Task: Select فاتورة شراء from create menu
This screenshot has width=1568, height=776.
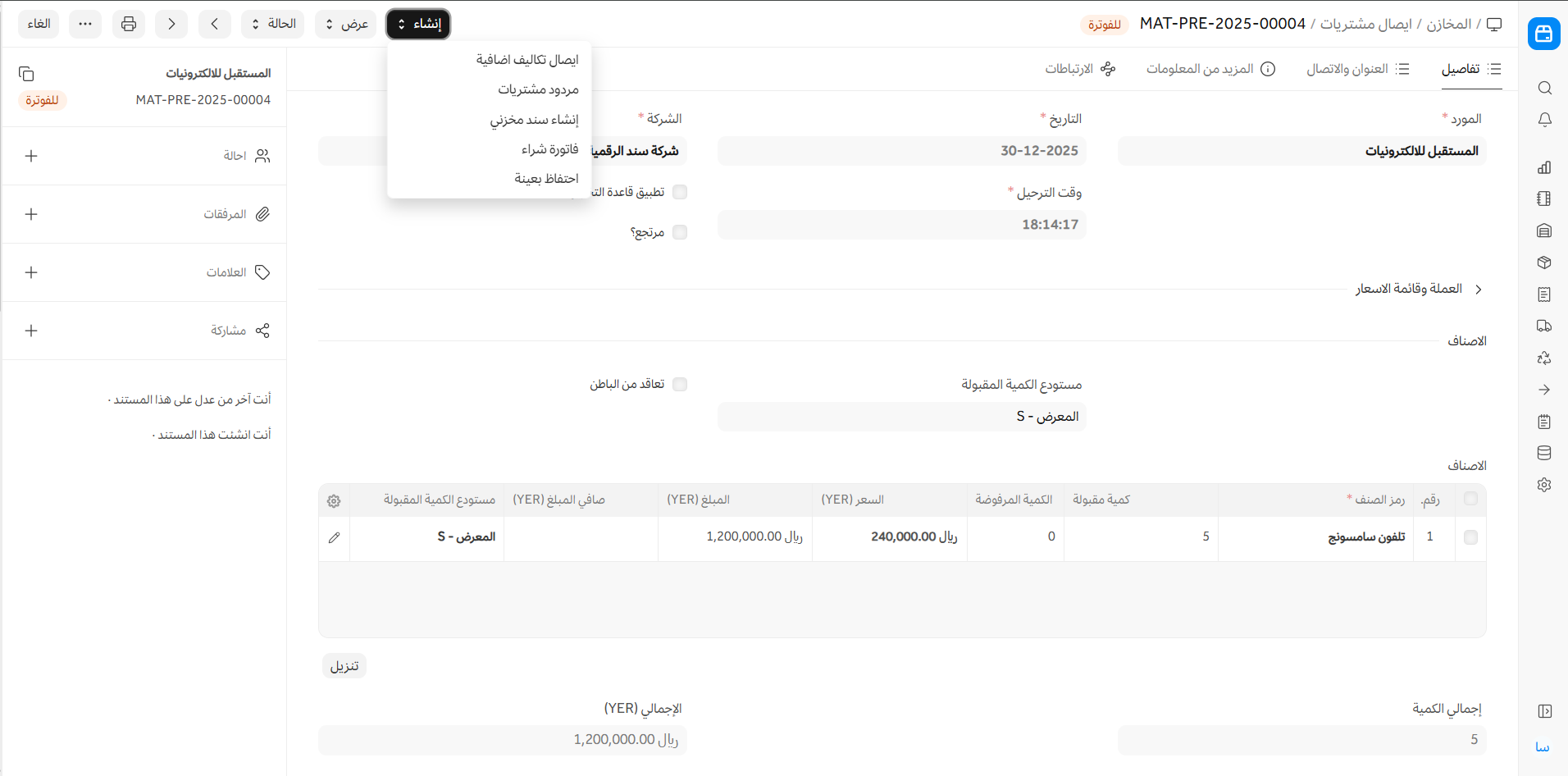Action: click(549, 148)
